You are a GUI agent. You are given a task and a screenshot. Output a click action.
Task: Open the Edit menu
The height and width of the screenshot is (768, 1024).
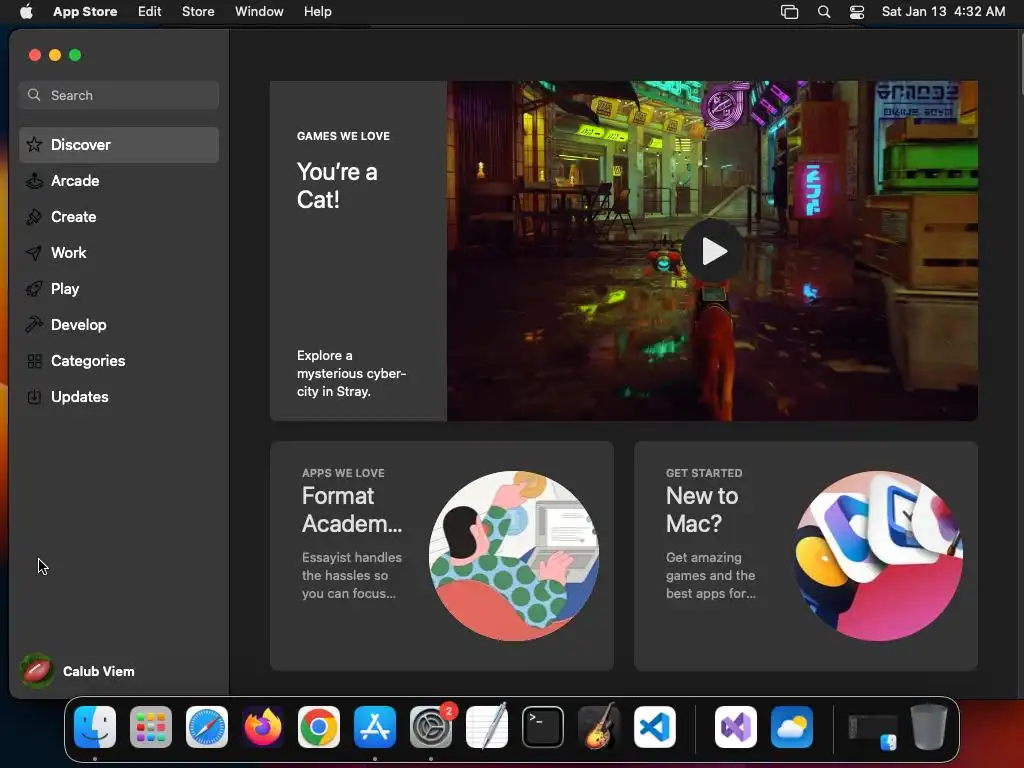tap(150, 11)
